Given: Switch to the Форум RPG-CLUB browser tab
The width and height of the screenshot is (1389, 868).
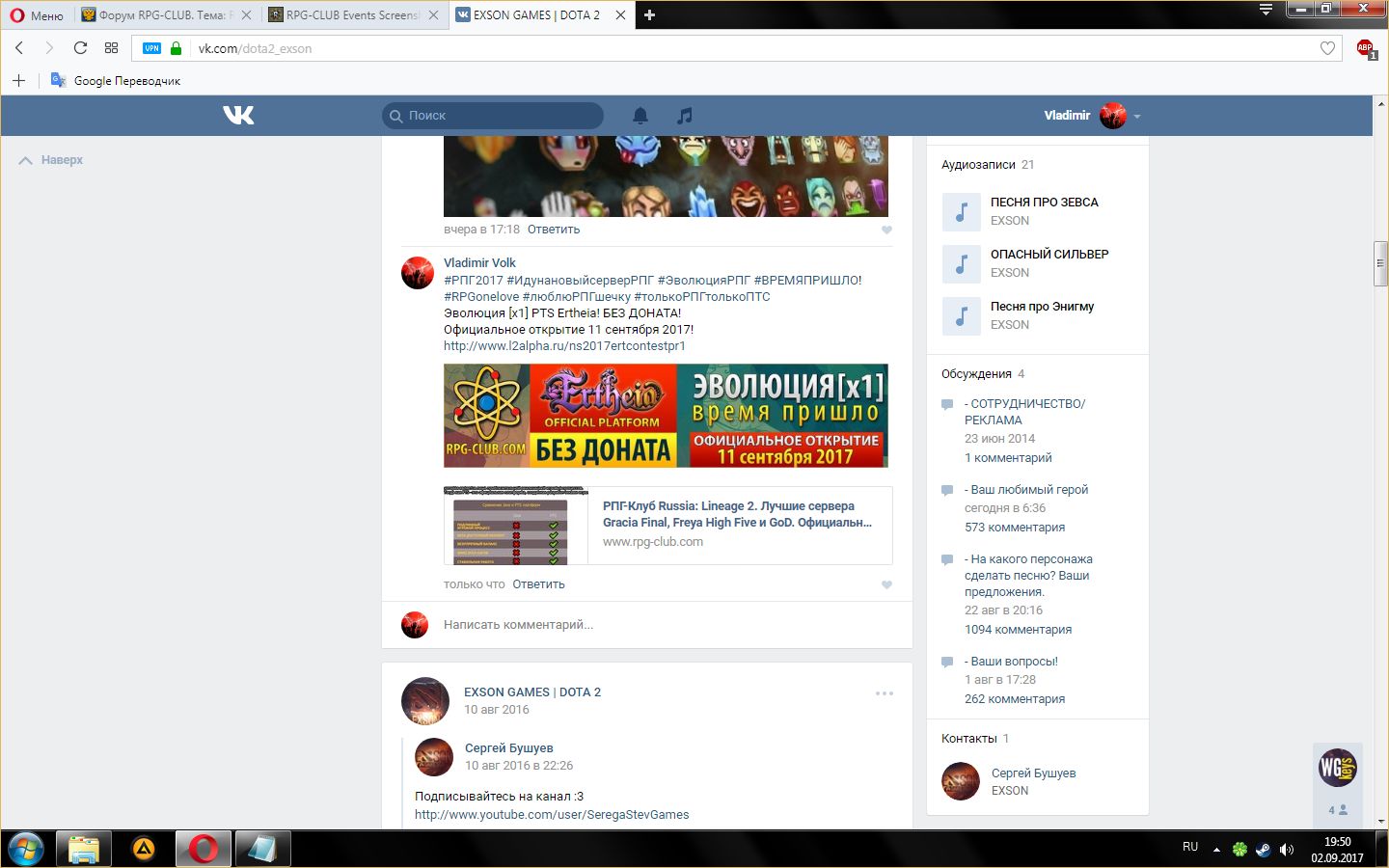Looking at the screenshot, I should (x=166, y=15).
